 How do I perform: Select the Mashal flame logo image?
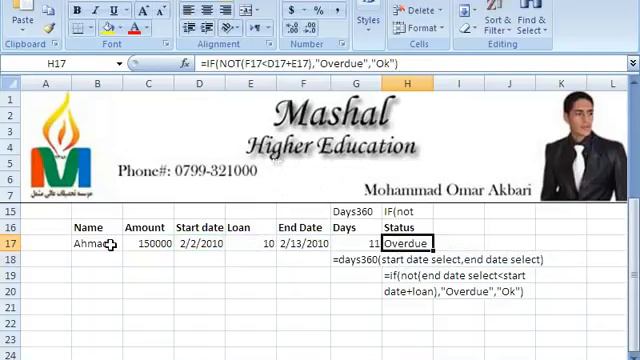(x=61, y=145)
